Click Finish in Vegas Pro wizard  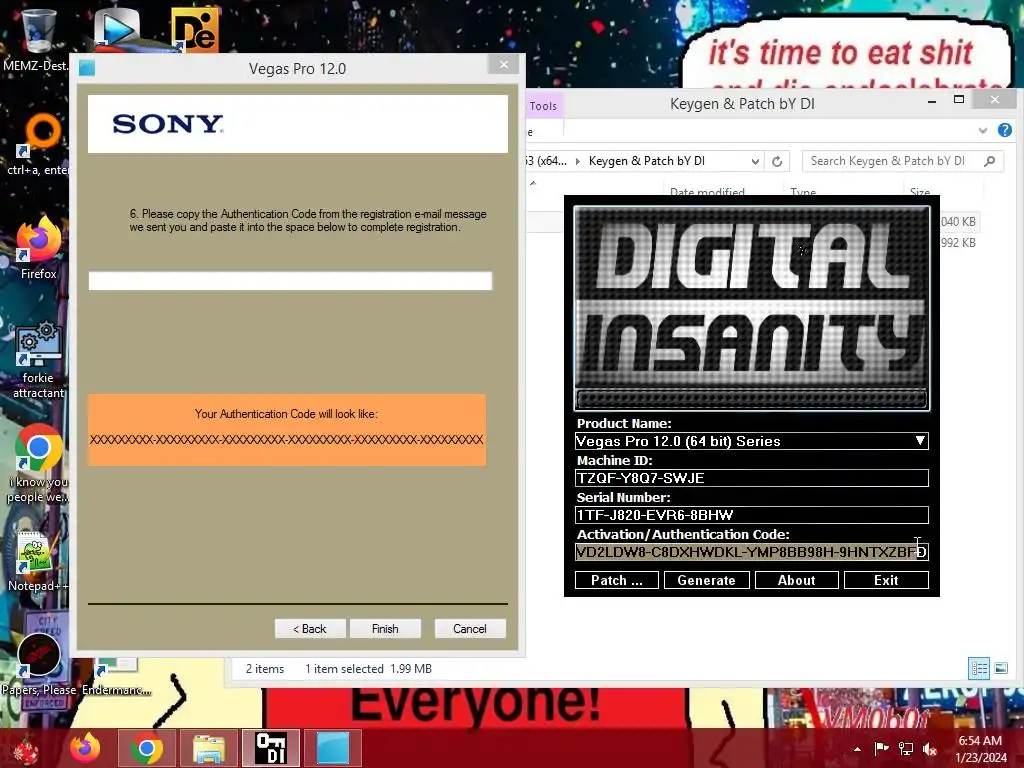pyautogui.click(x=385, y=628)
